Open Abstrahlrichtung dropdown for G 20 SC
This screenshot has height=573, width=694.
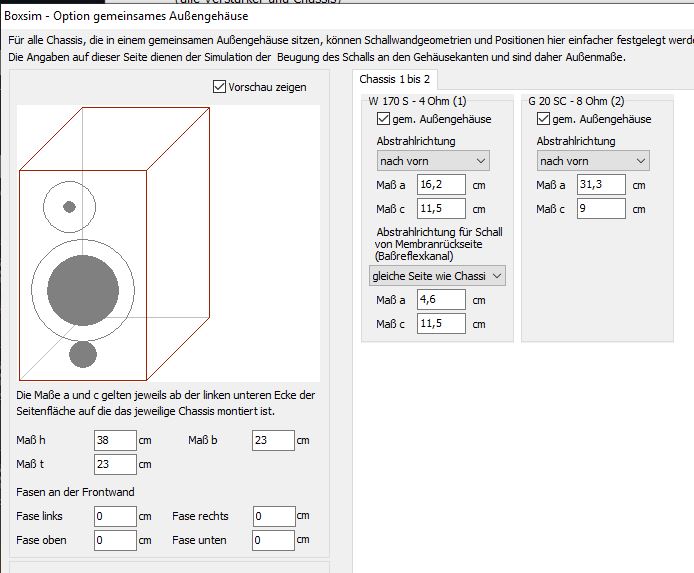tap(593, 161)
